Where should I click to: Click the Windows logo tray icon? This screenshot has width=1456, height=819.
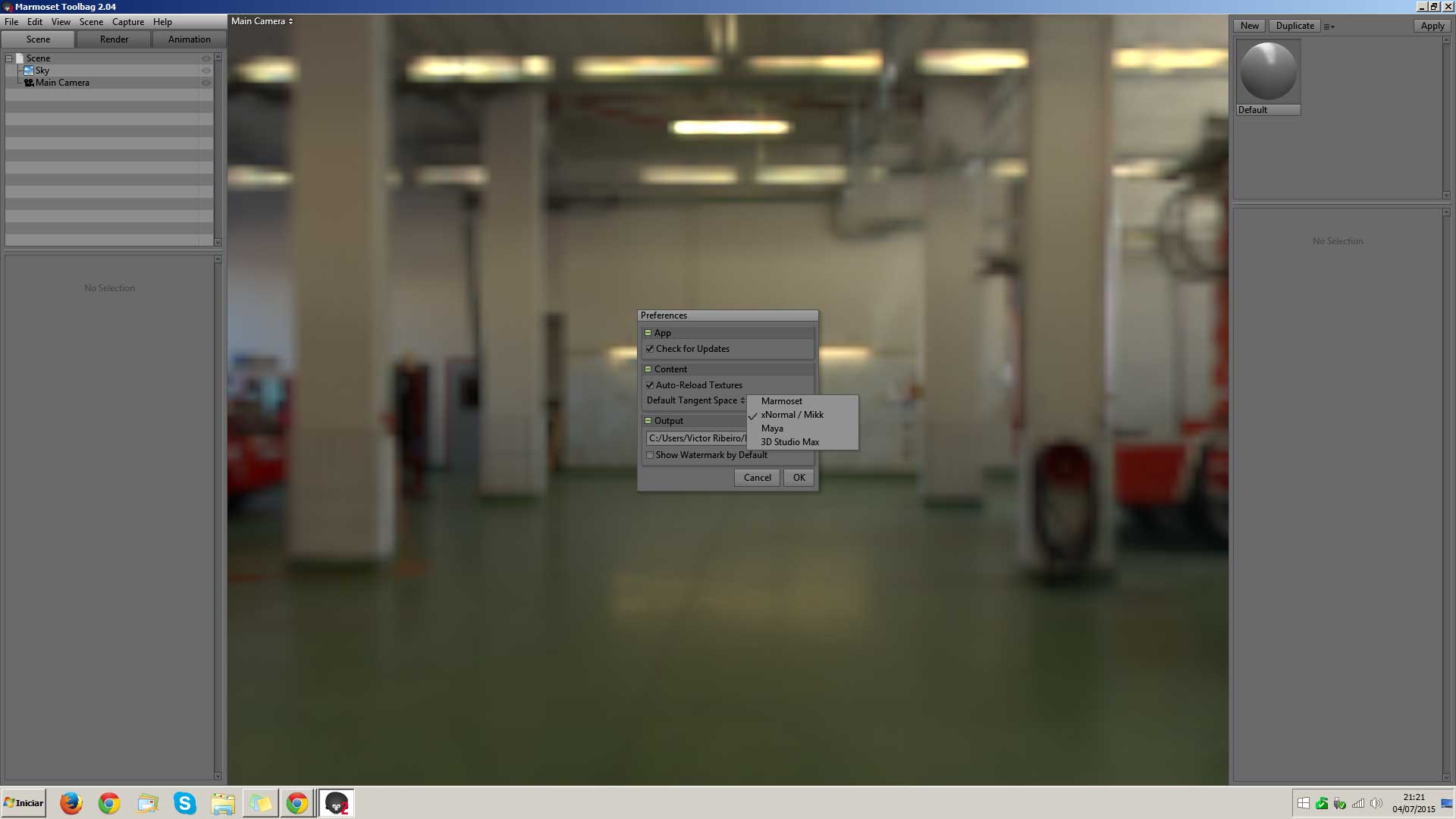1304,803
